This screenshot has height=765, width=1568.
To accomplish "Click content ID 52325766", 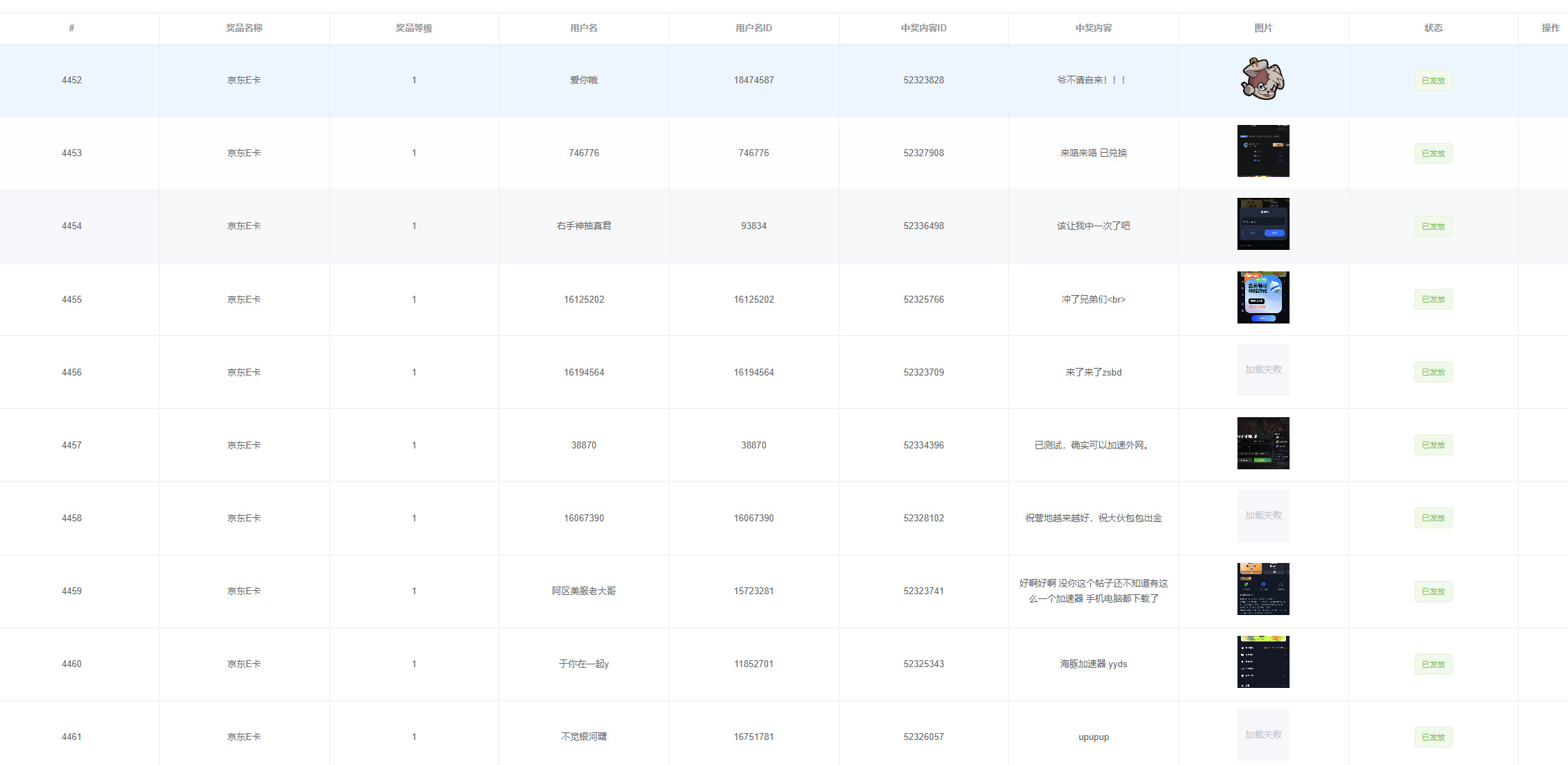I will point(924,299).
